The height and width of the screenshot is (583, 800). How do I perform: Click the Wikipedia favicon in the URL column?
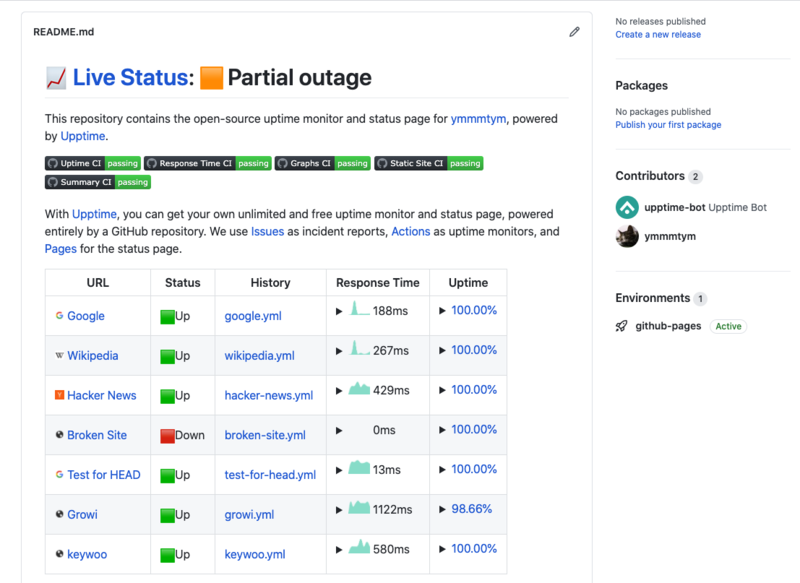pyautogui.click(x=59, y=356)
